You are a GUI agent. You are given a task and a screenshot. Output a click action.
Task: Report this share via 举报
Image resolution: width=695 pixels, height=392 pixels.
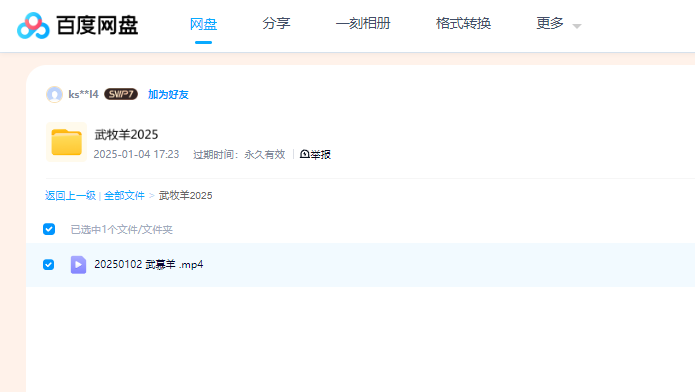pyautogui.click(x=315, y=154)
